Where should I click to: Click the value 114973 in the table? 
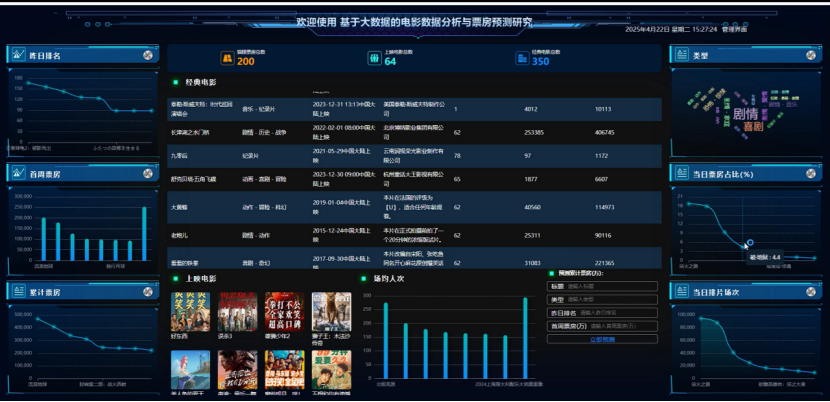tap(605, 207)
